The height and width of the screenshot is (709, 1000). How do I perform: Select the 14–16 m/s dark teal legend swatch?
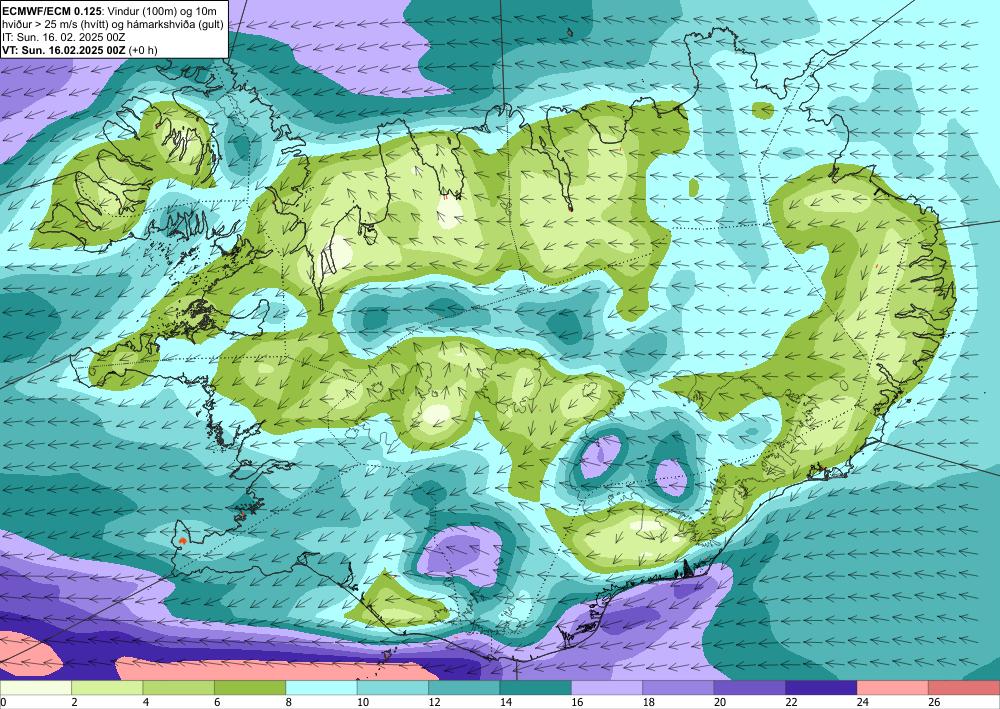pos(536,688)
